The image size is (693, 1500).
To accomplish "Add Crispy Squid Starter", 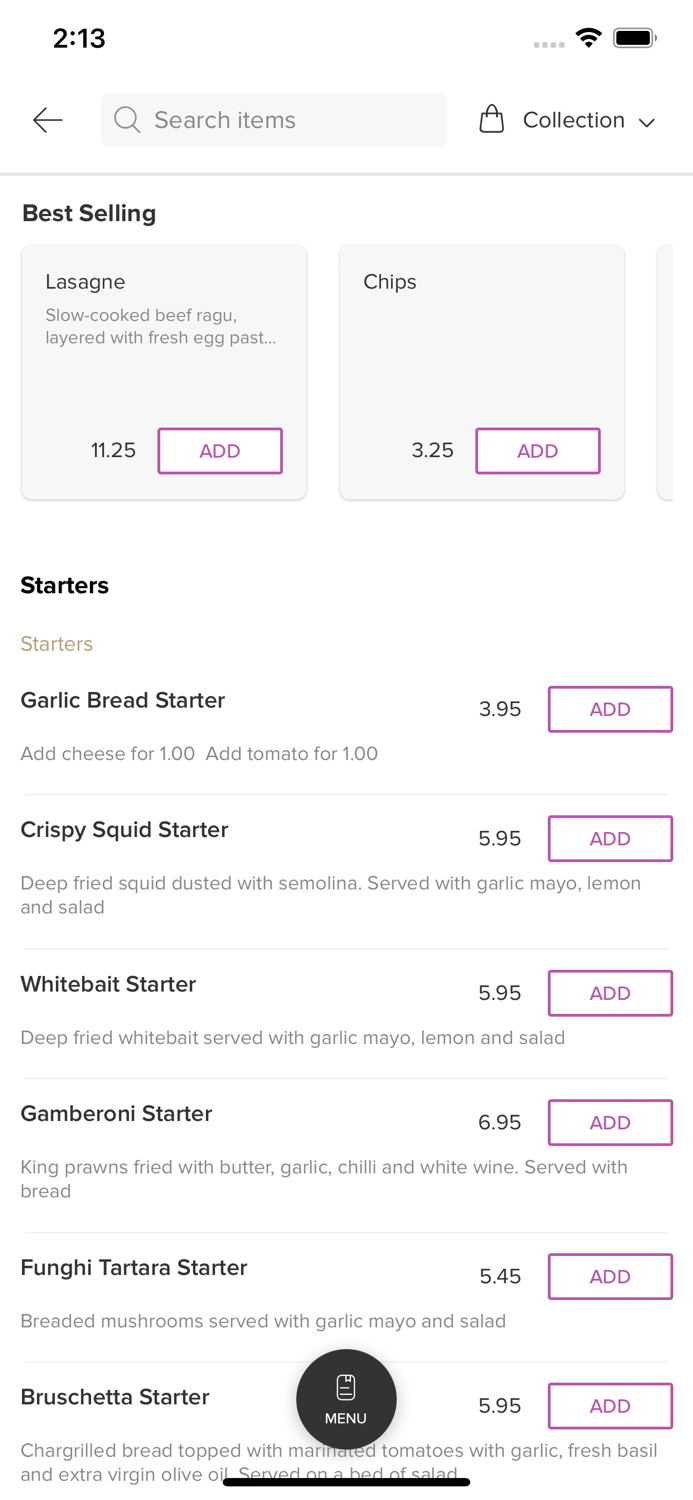I will [609, 838].
